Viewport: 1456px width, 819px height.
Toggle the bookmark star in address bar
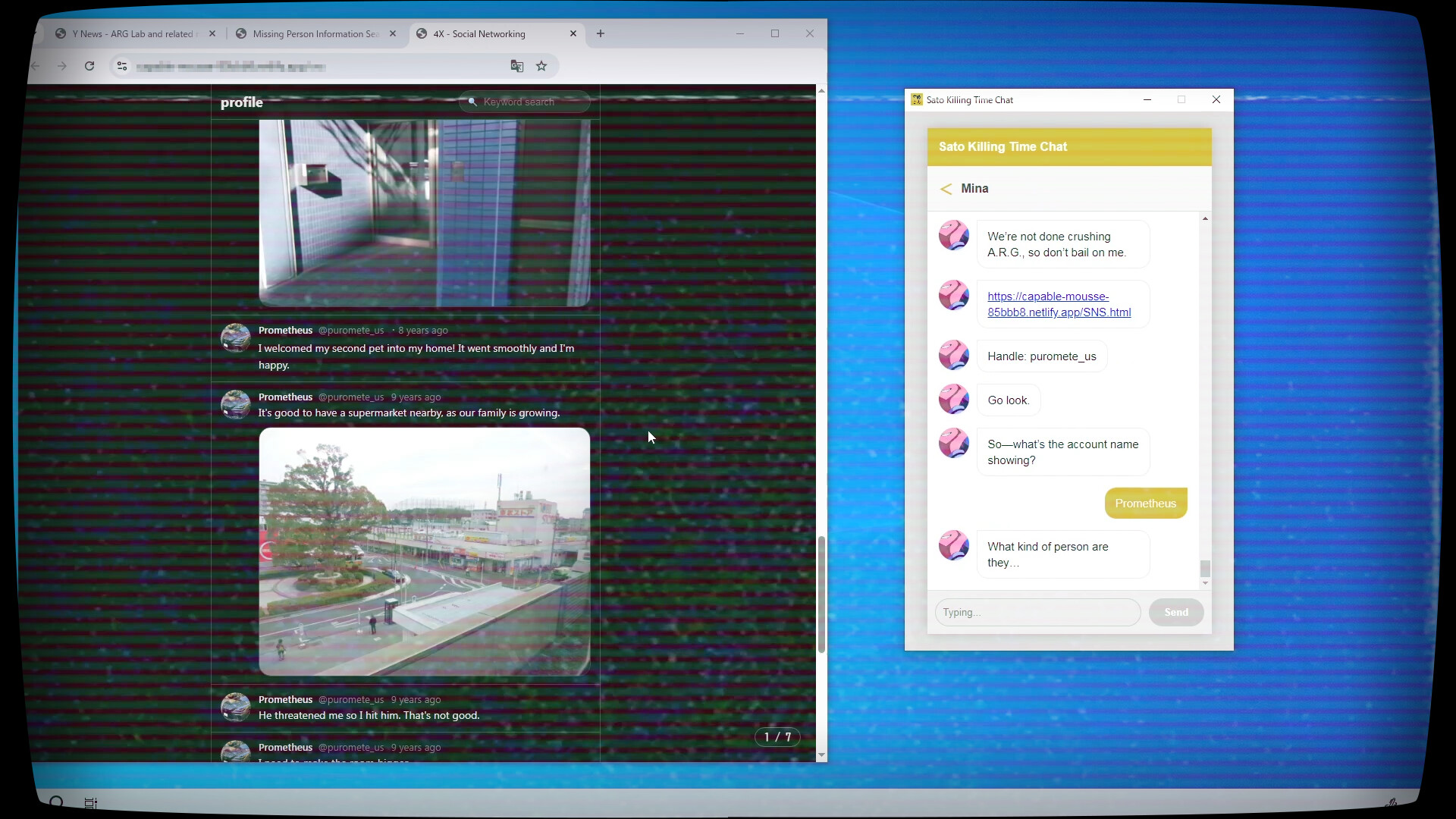click(542, 66)
